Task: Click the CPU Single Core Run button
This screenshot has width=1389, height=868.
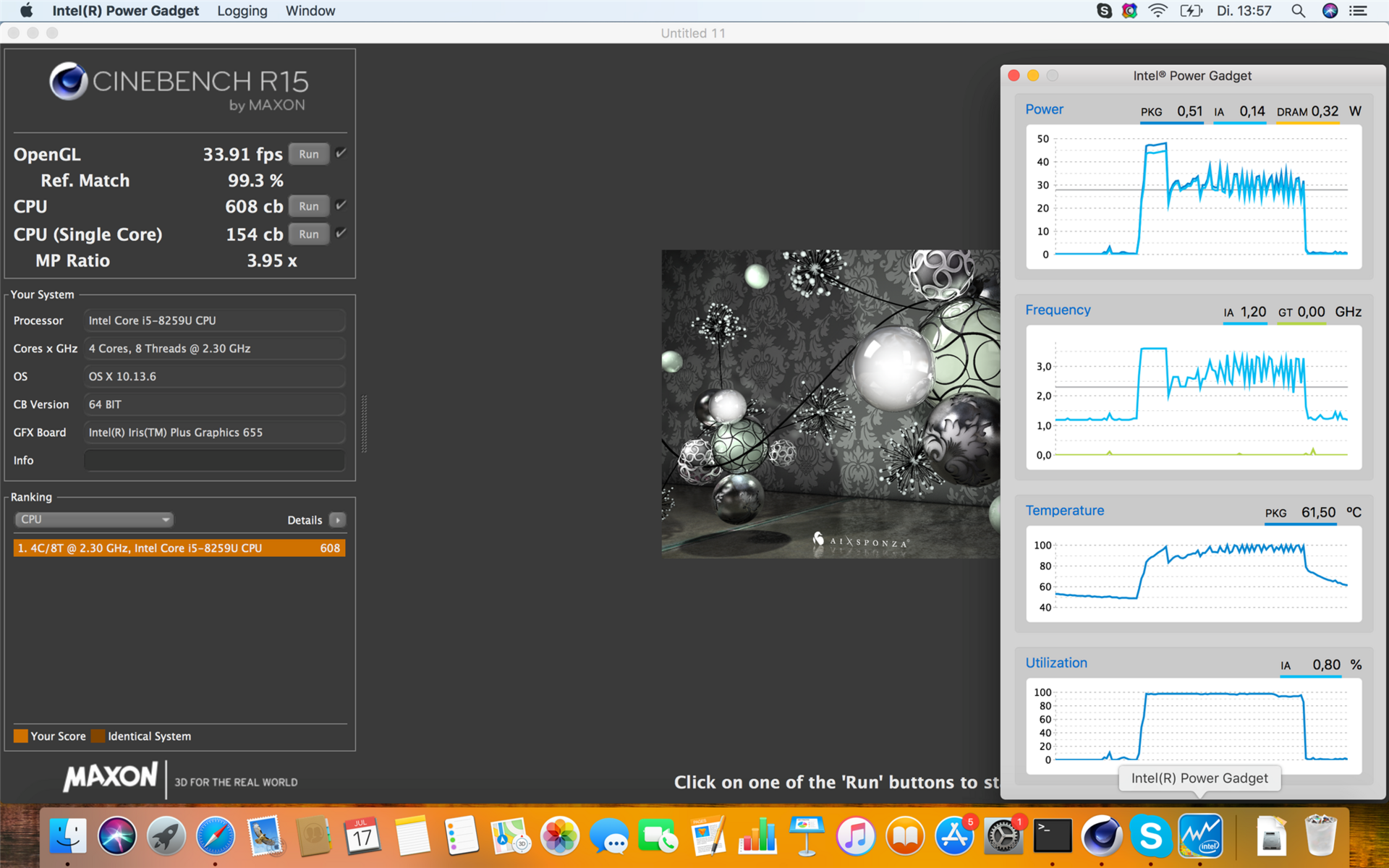Action: pos(307,233)
